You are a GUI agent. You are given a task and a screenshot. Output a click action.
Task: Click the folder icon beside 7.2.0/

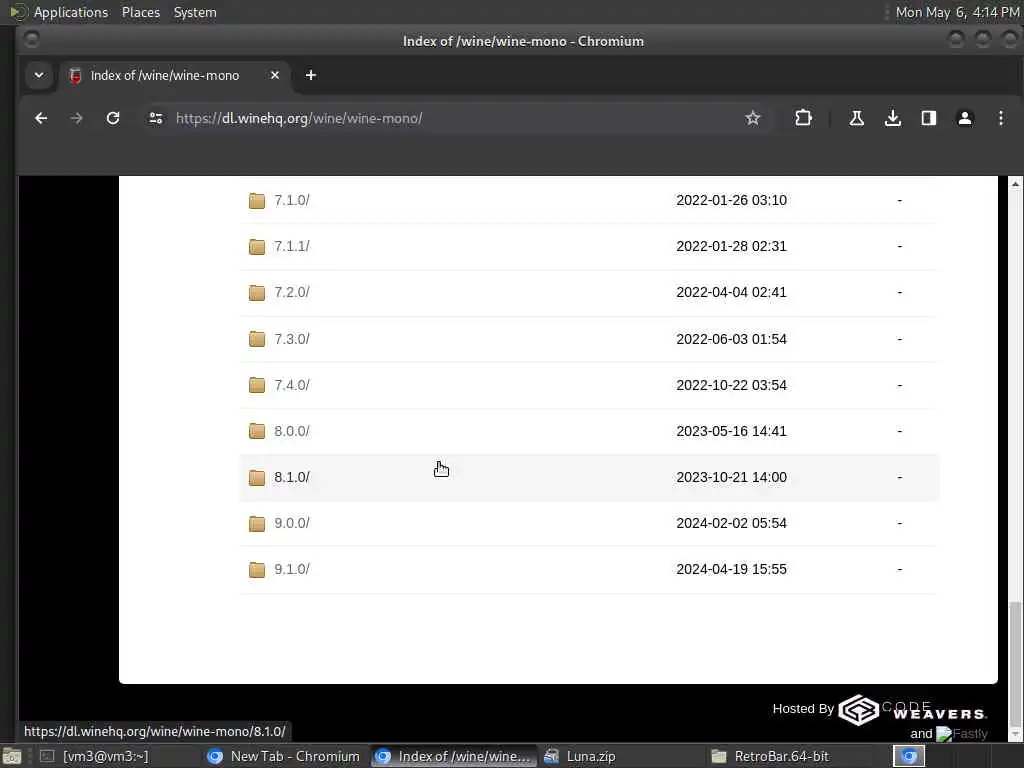pyautogui.click(x=257, y=293)
